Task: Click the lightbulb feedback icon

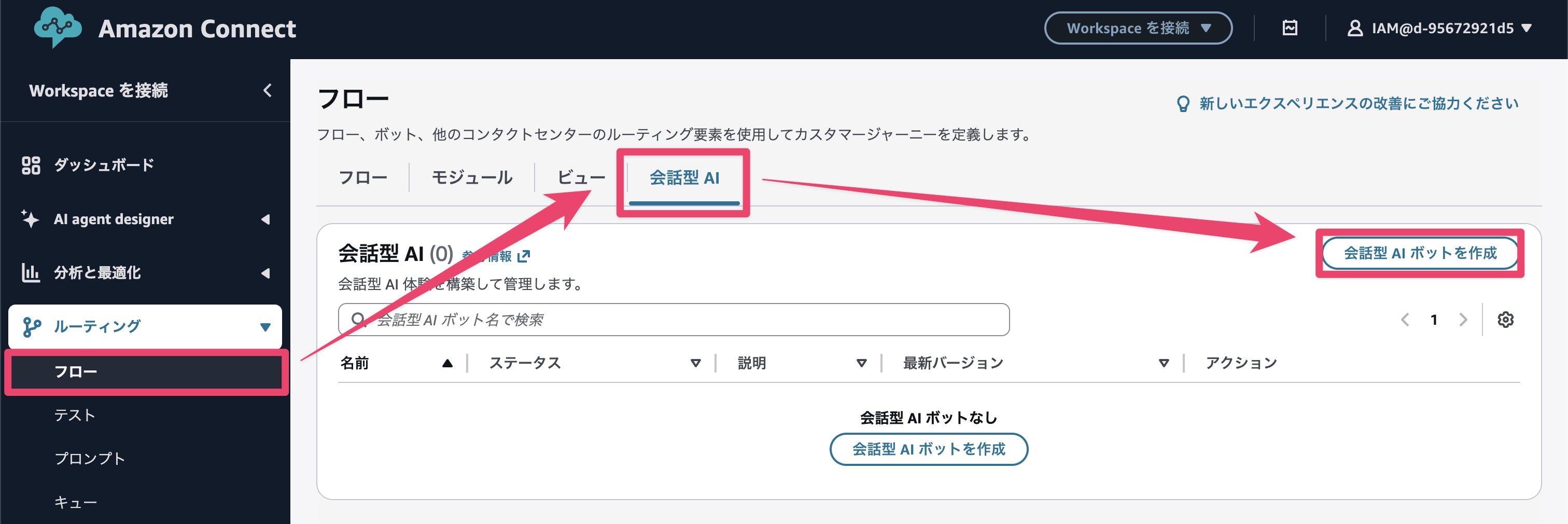Action: 1183,104
